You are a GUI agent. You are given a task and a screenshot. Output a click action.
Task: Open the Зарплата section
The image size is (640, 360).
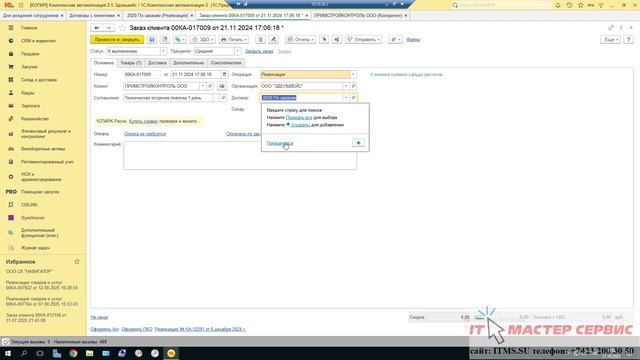point(31,106)
